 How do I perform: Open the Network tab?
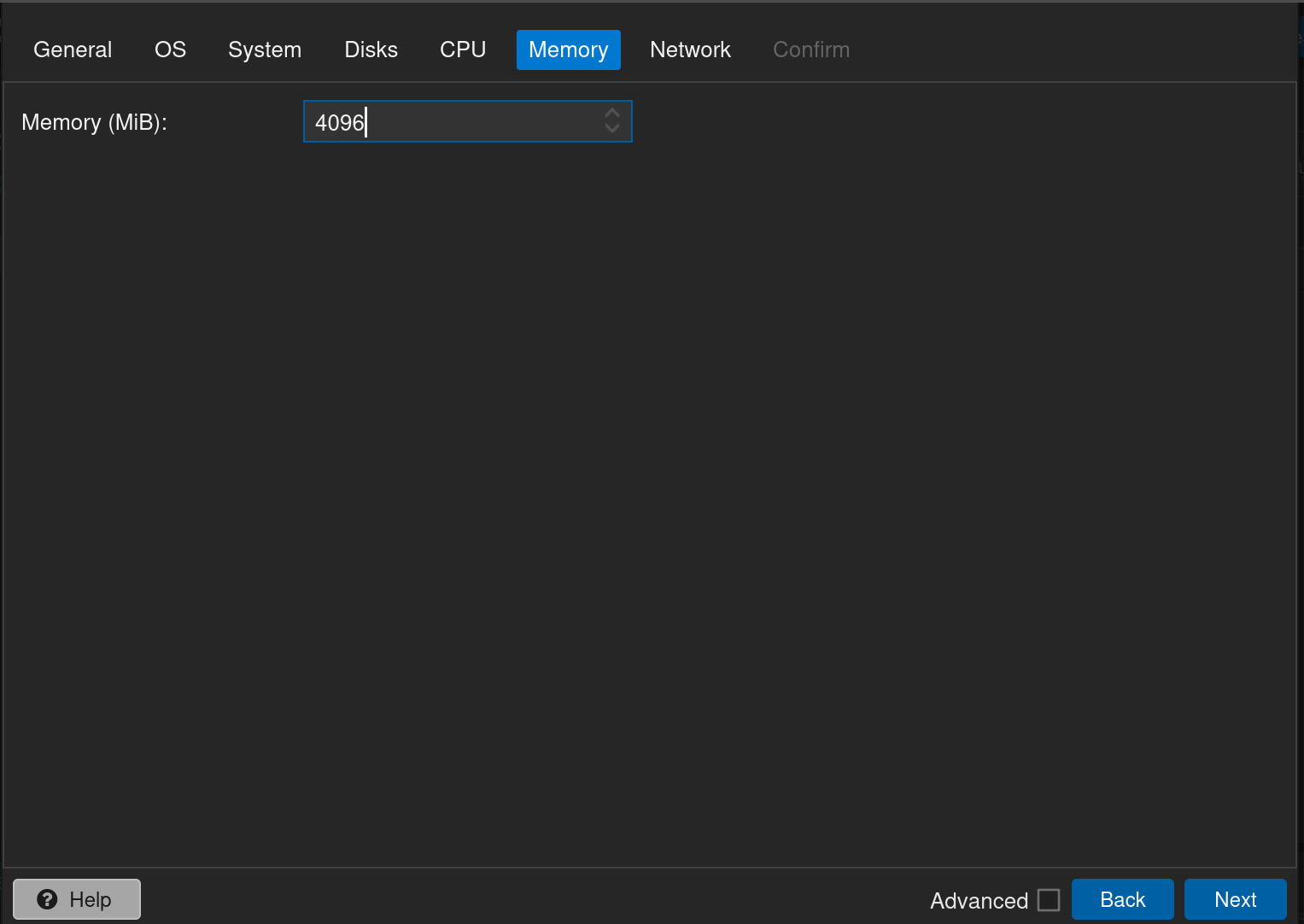(690, 50)
